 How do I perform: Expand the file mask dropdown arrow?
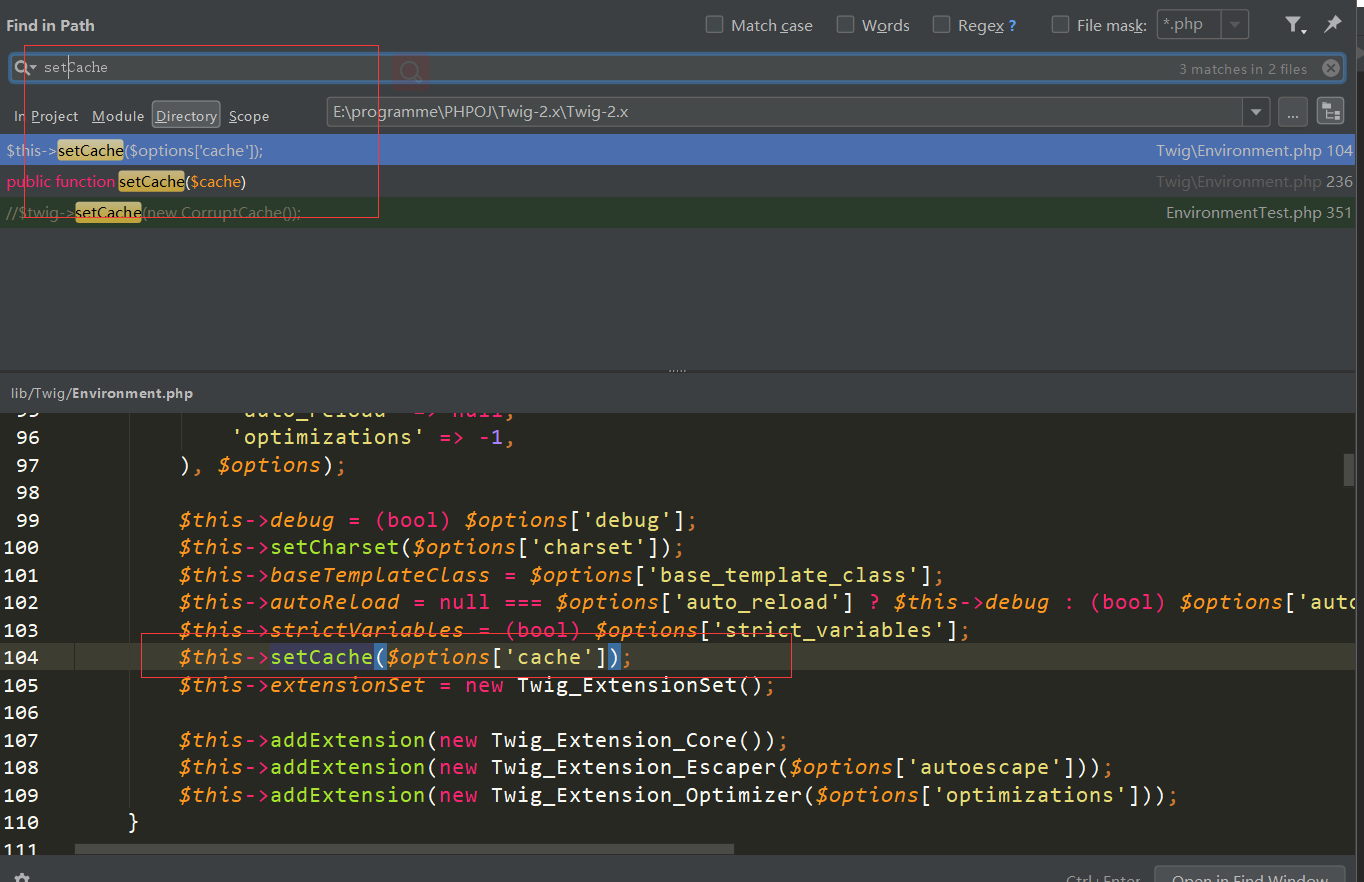pyautogui.click(x=1236, y=25)
